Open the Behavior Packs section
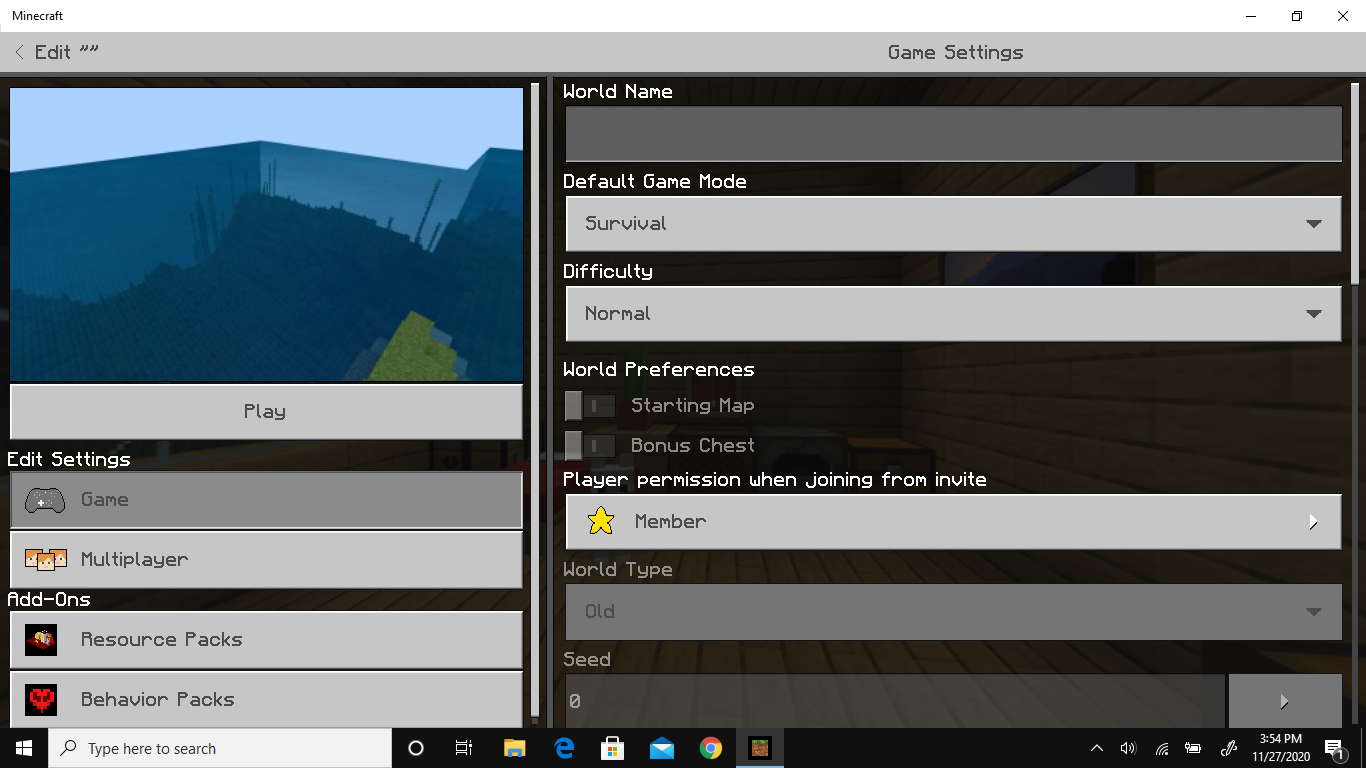This screenshot has width=1366, height=768. pyautogui.click(x=266, y=699)
